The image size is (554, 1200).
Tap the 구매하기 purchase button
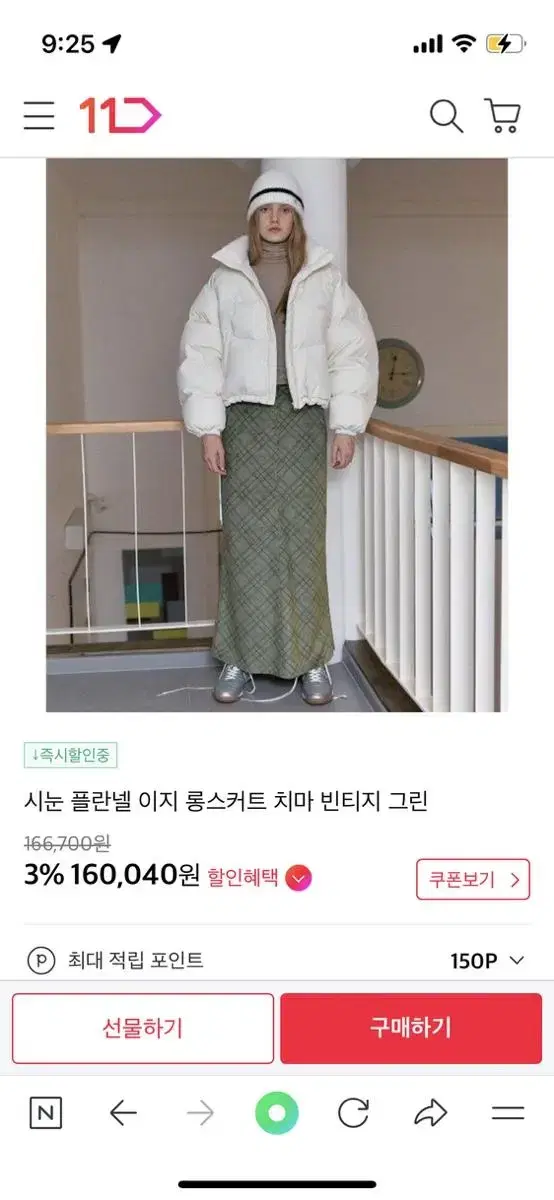point(411,1028)
